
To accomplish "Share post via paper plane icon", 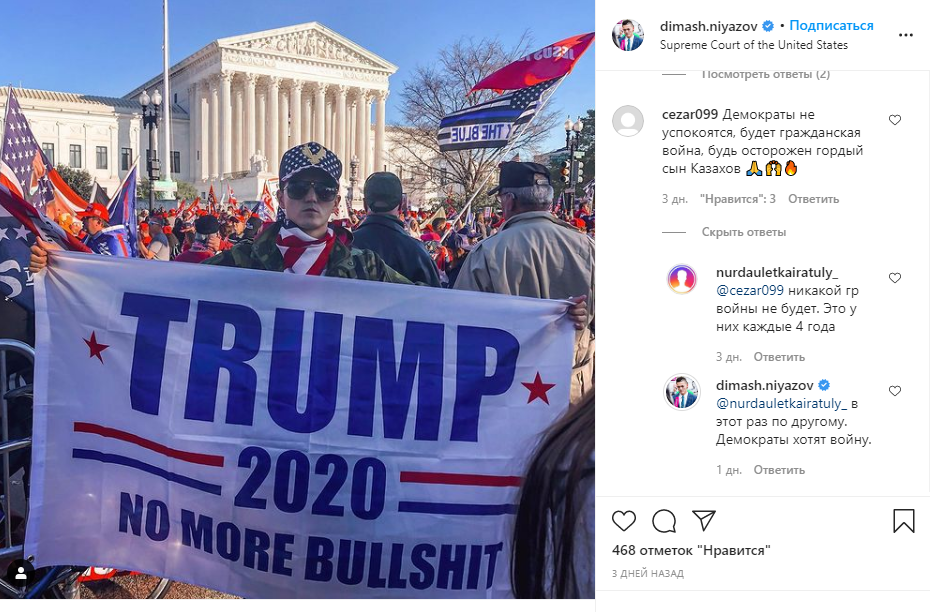I will [x=704, y=520].
